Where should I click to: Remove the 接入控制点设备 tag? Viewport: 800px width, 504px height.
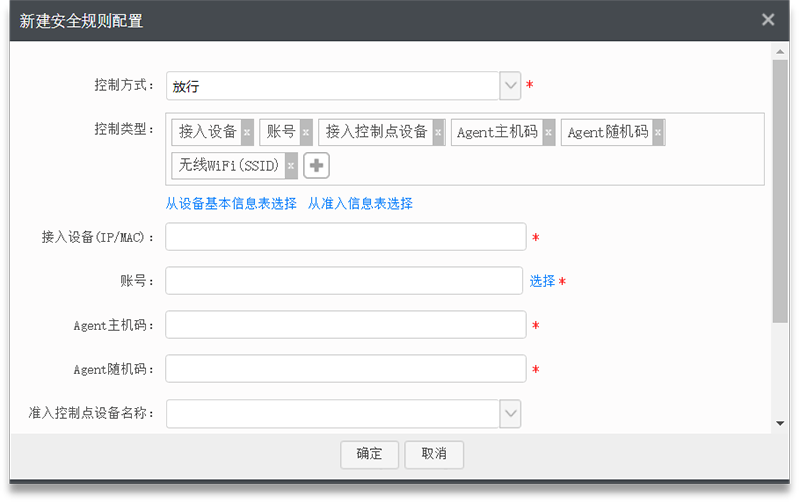438,132
